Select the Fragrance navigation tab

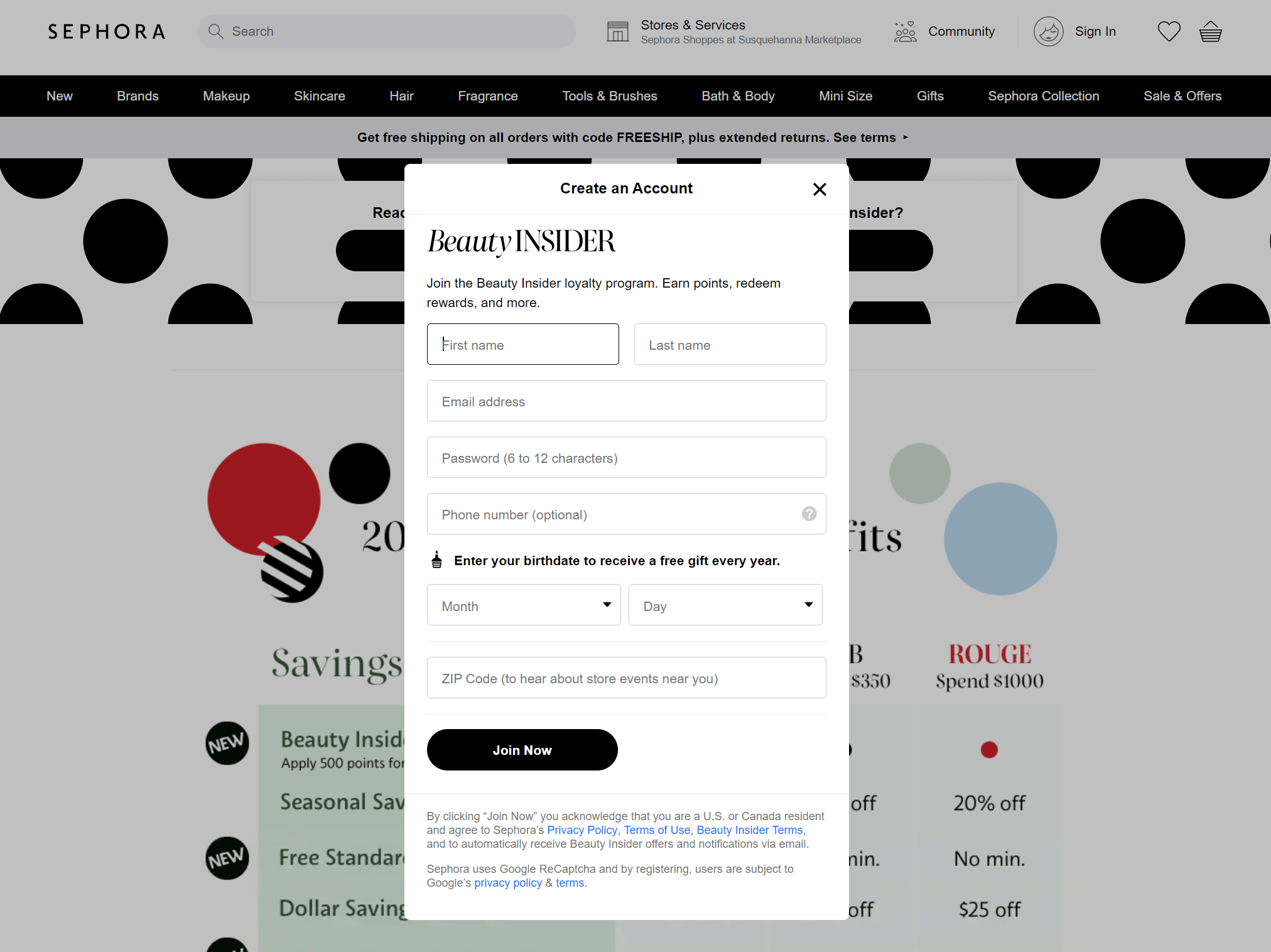tap(487, 95)
